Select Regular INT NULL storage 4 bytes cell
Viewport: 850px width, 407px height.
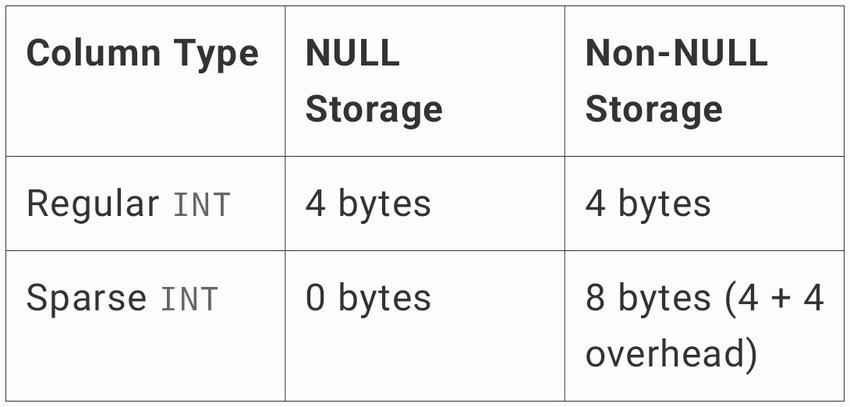pos(425,204)
